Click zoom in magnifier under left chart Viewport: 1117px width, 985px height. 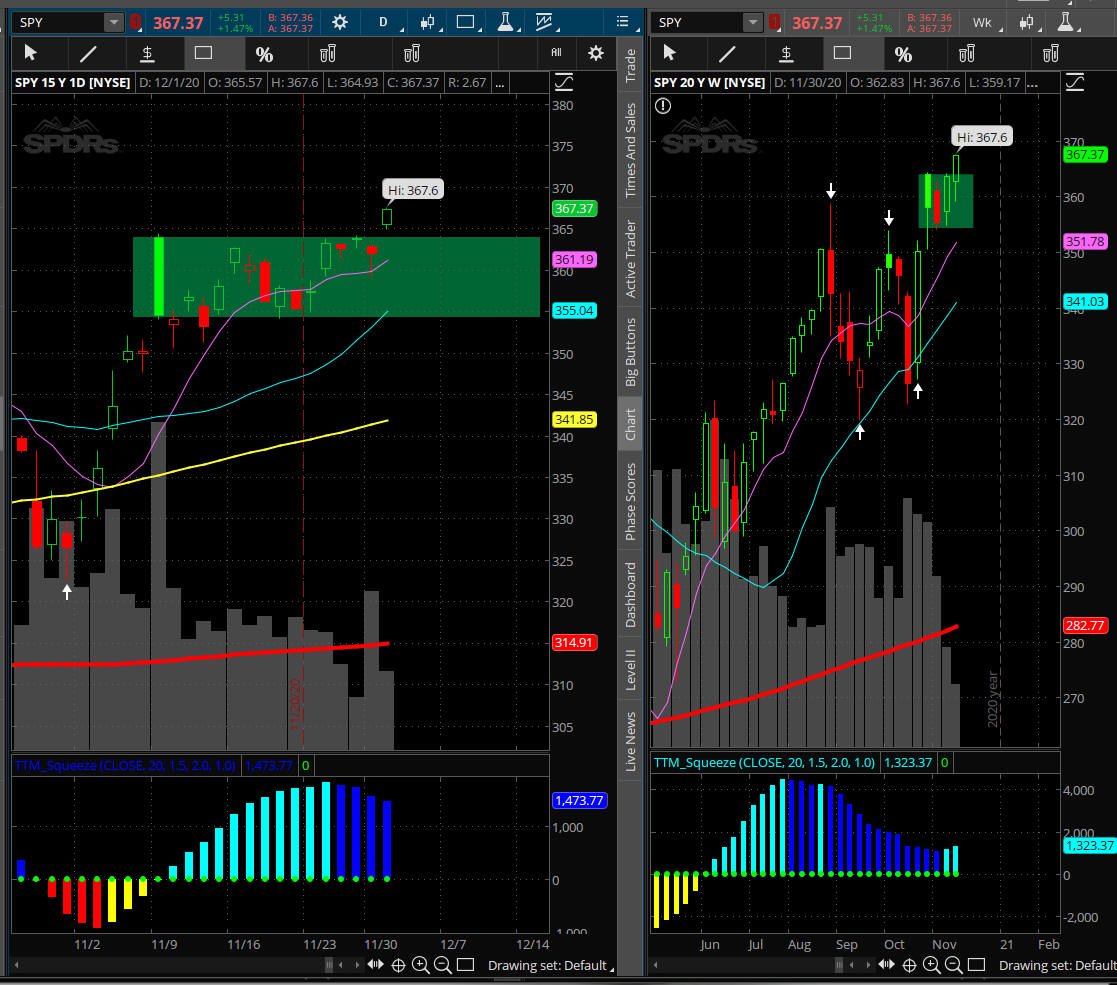(x=420, y=965)
